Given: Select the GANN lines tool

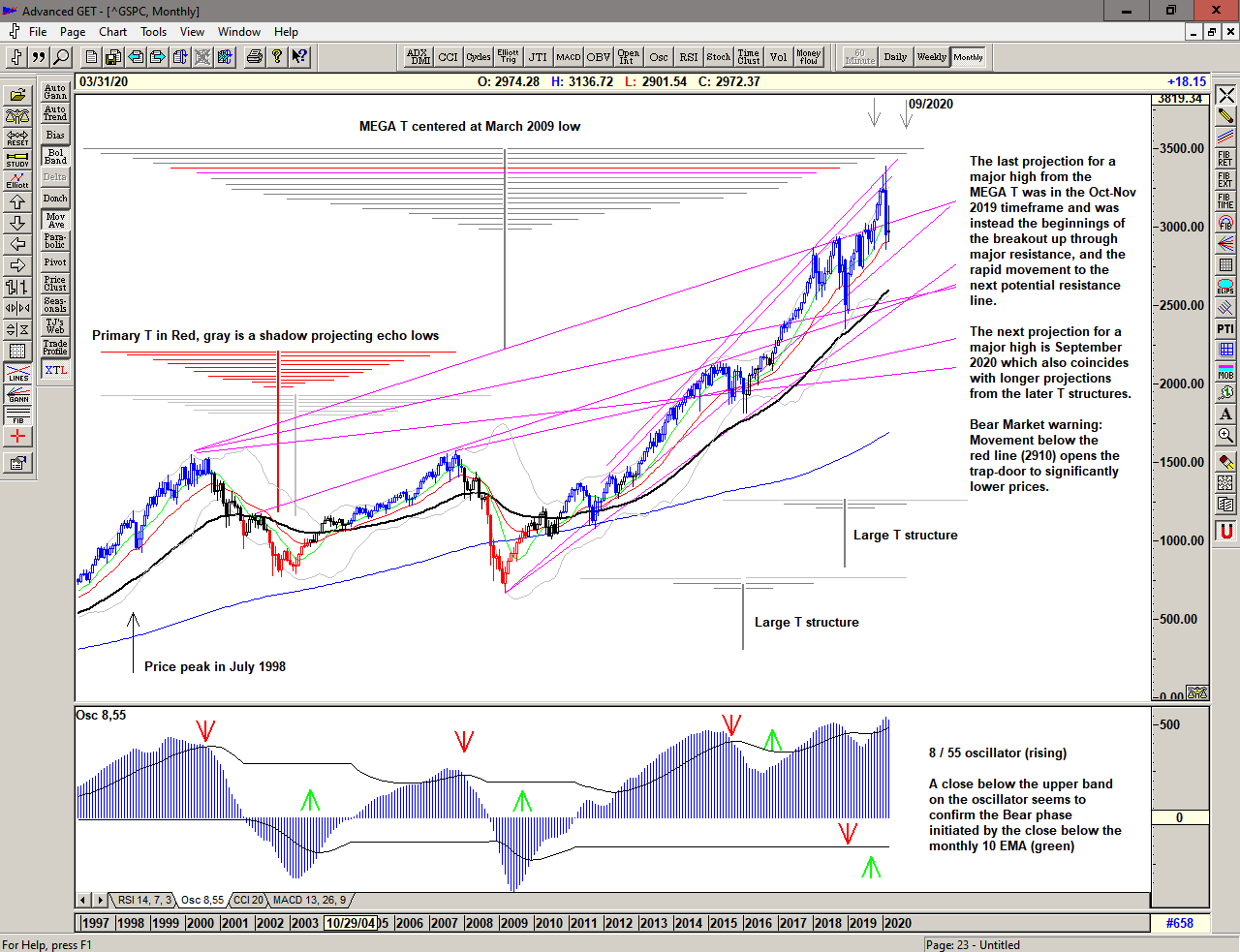Looking at the screenshot, I should tap(17, 394).
